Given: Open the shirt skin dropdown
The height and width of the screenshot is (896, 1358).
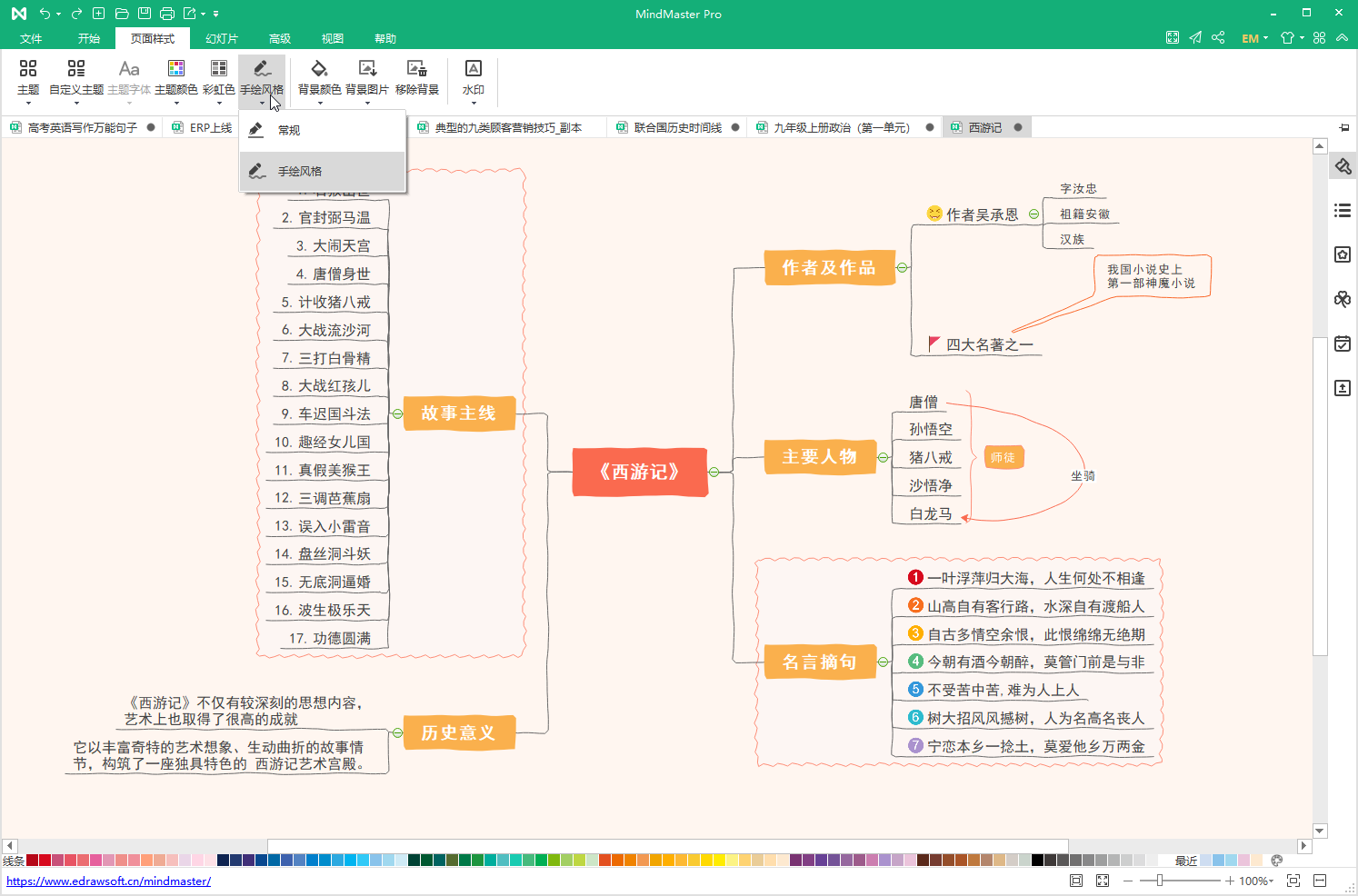Looking at the screenshot, I should [x=1293, y=37].
